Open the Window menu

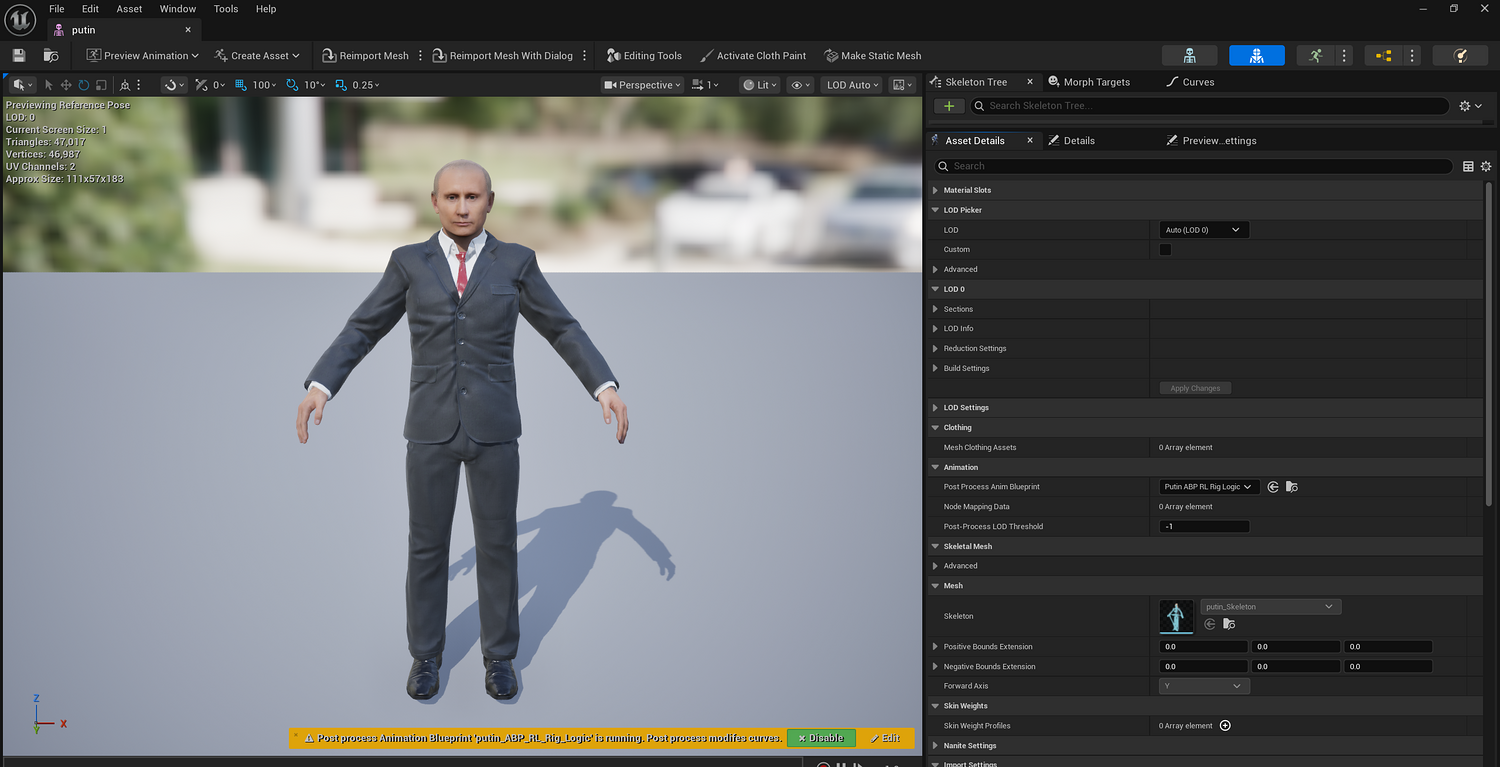178,9
